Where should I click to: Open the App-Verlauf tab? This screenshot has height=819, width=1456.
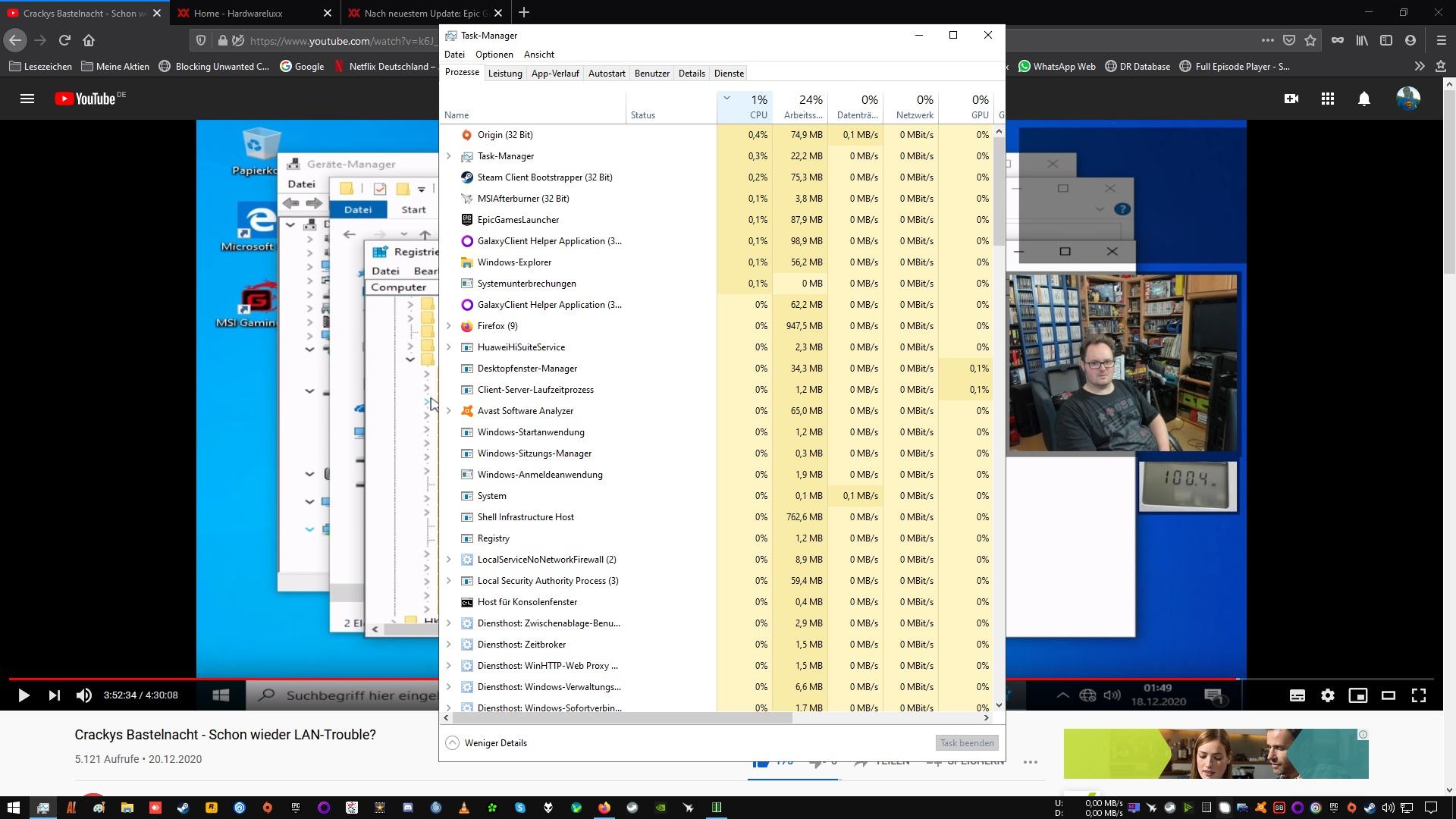tap(555, 74)
